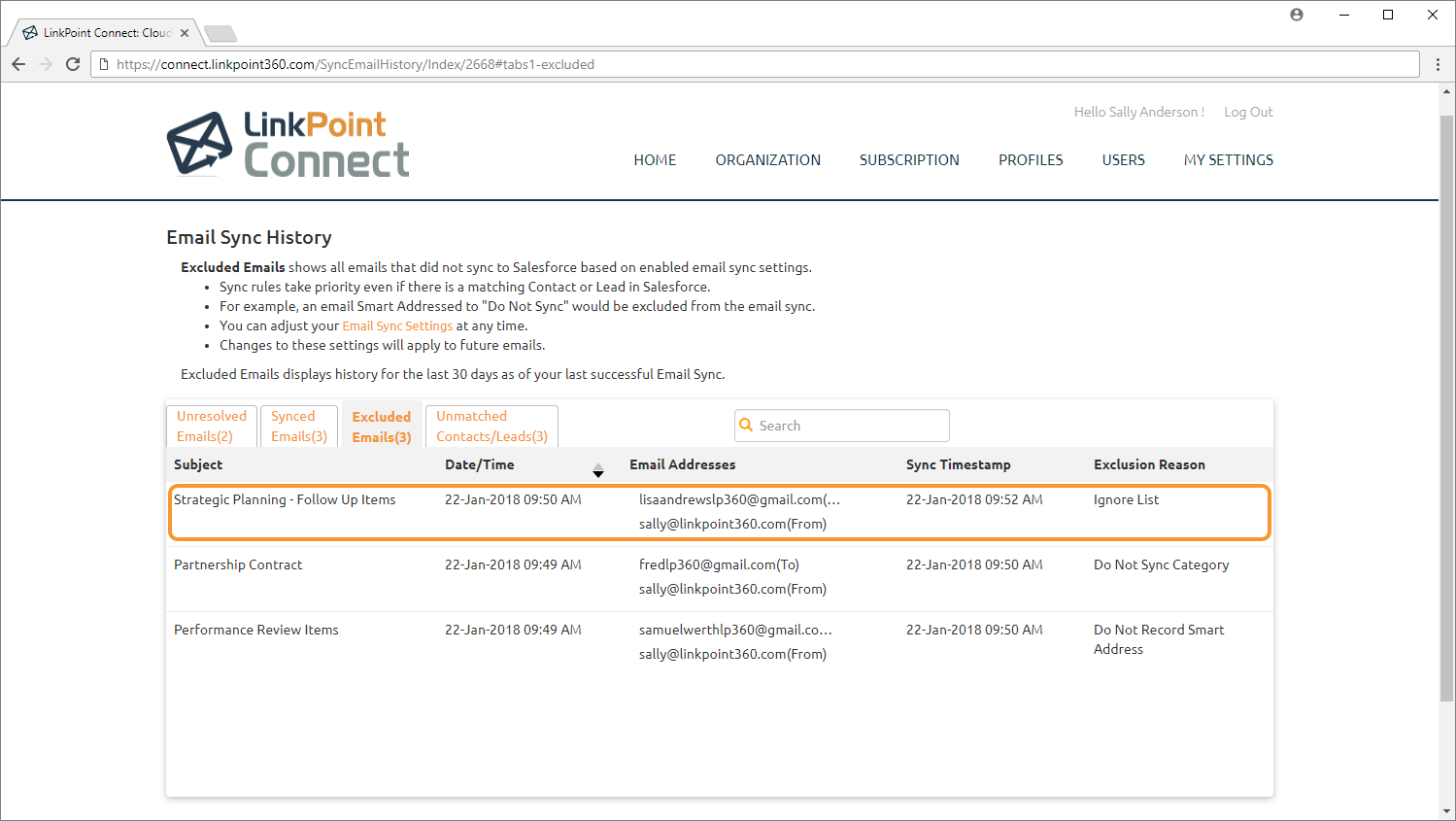Switch to Unresolved Emails(2) tab
This screenshot has height=821, width=1456.
coord(212,427)
